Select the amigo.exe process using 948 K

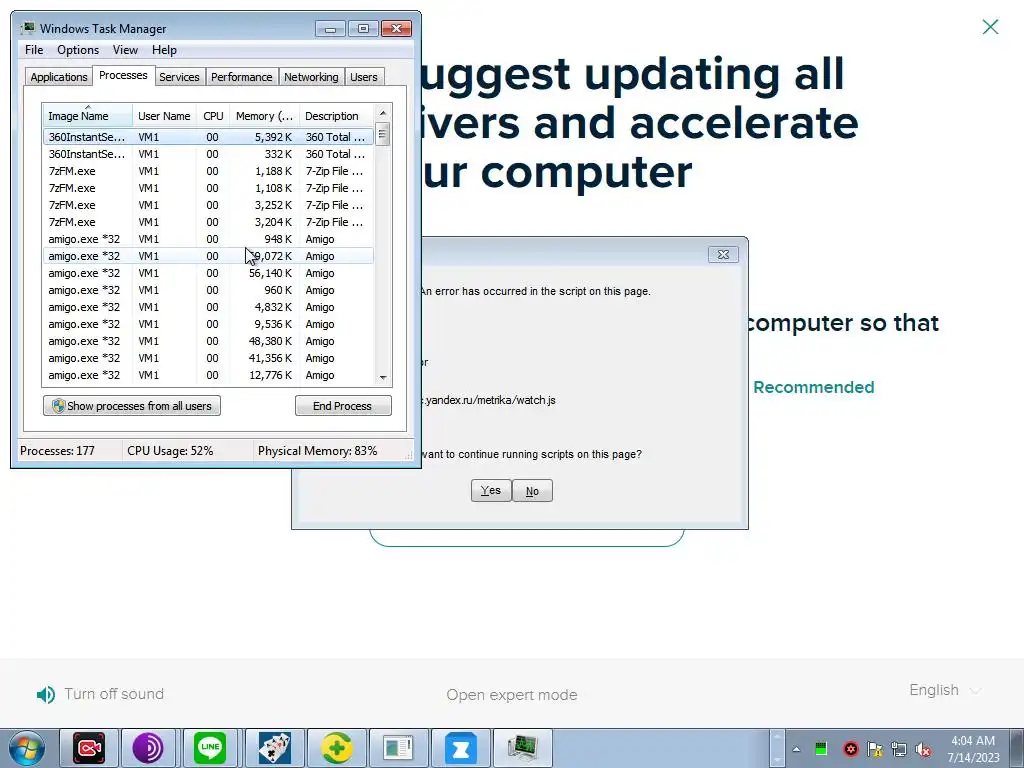click(x=208, y=239)
